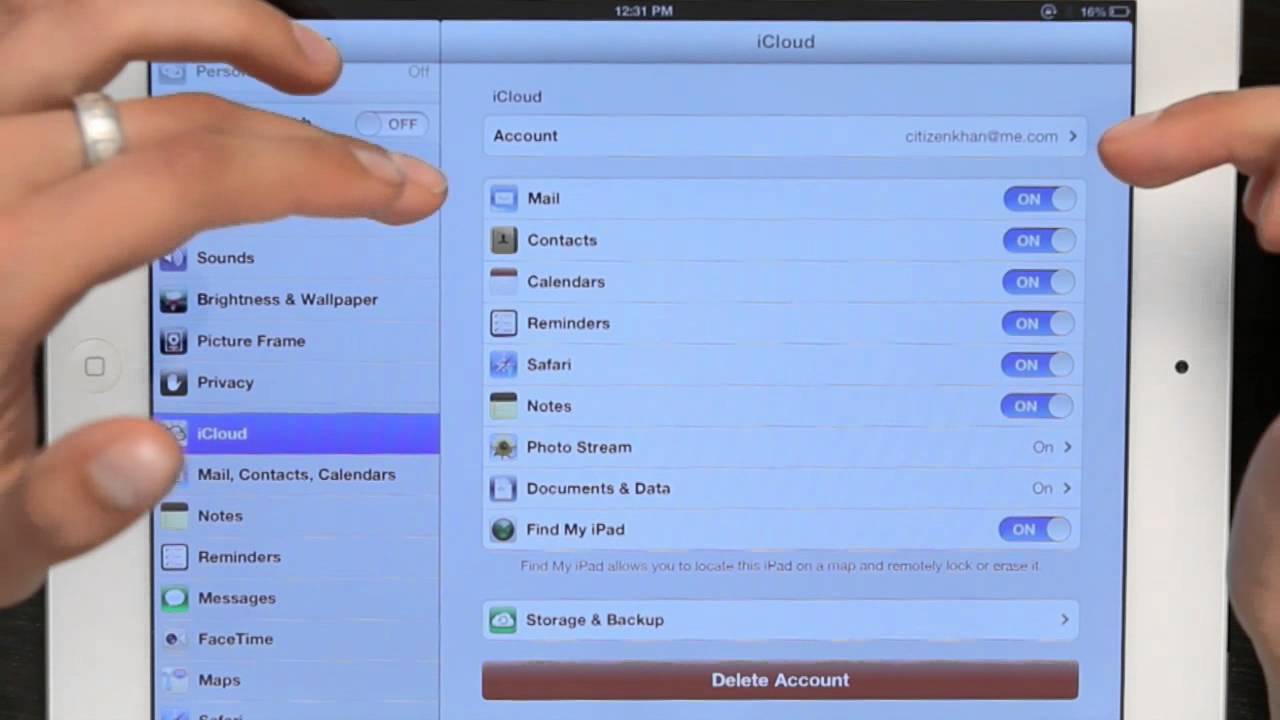Tap the Find My iPad row label

576,529
